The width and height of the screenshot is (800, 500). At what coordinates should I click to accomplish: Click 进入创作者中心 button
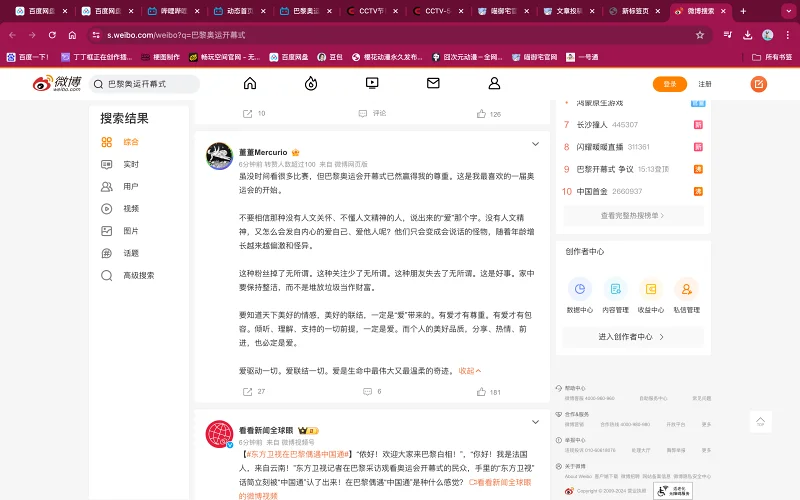(x=633, y=337)
